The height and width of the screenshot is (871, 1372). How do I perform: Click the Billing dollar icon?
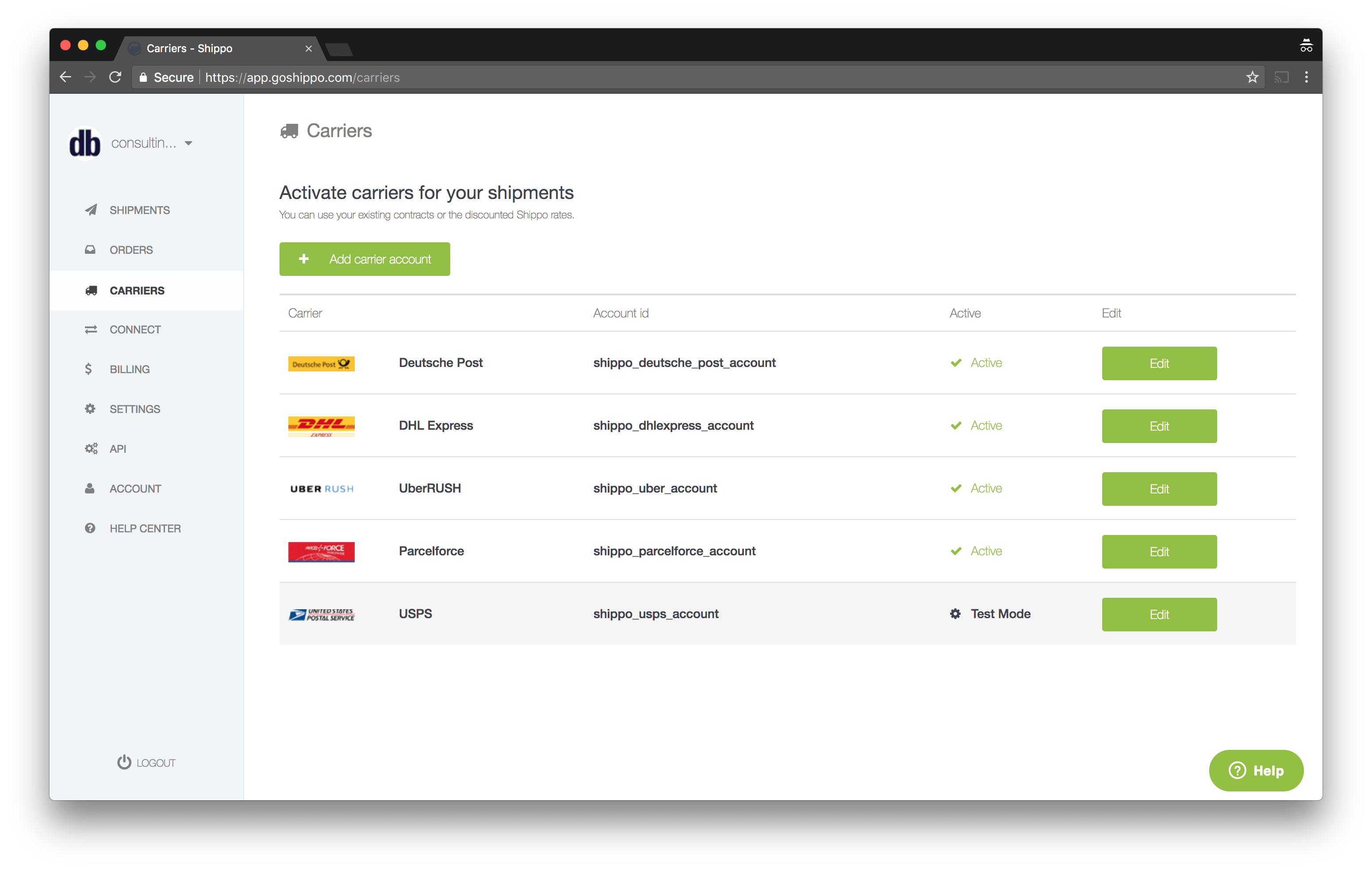pos(88,370)
